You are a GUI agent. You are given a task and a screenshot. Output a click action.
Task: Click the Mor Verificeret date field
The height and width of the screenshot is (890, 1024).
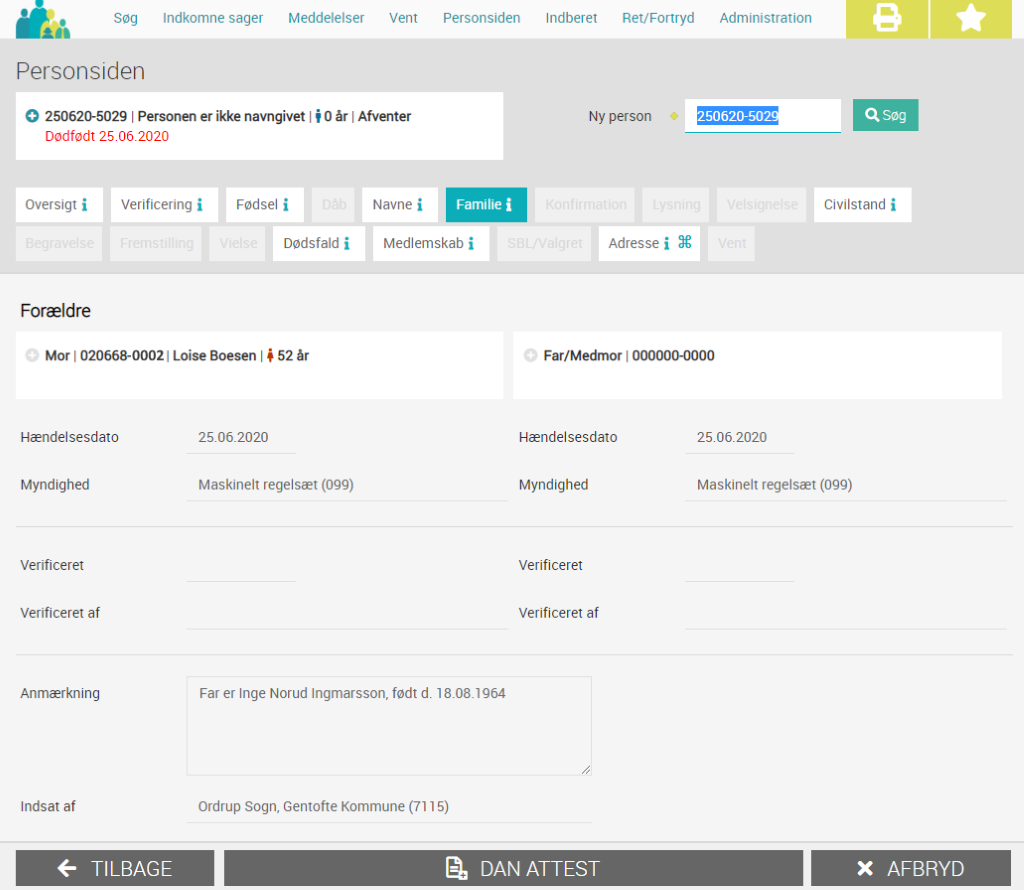pyautogui.click(x=241, y=565)
